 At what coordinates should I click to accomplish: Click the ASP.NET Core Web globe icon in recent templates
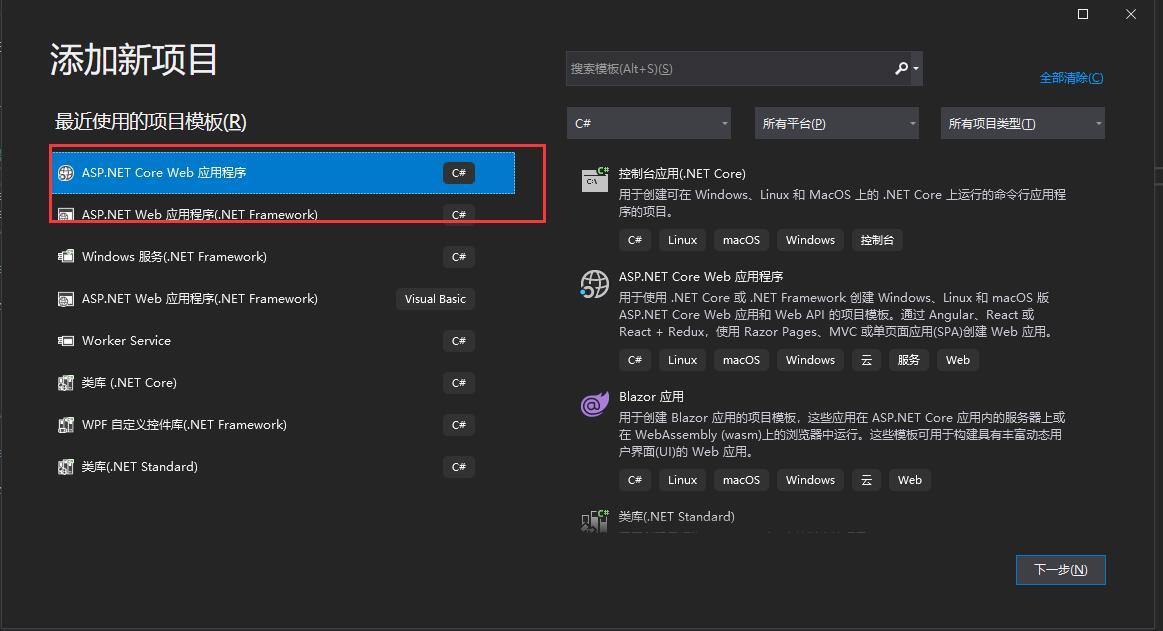[x=66, y=173]
